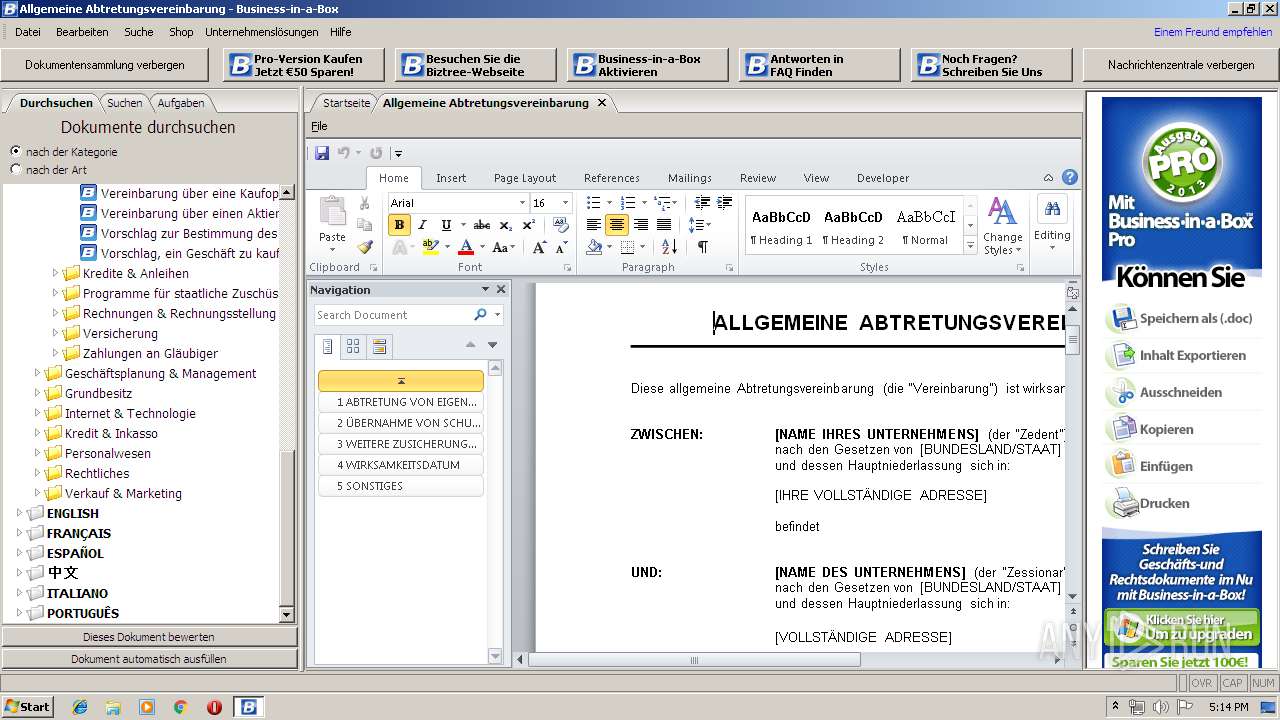
Task: Click 'Speichern als (.doc)' button
Action: pyautogui.click(x=1180, y=319)
